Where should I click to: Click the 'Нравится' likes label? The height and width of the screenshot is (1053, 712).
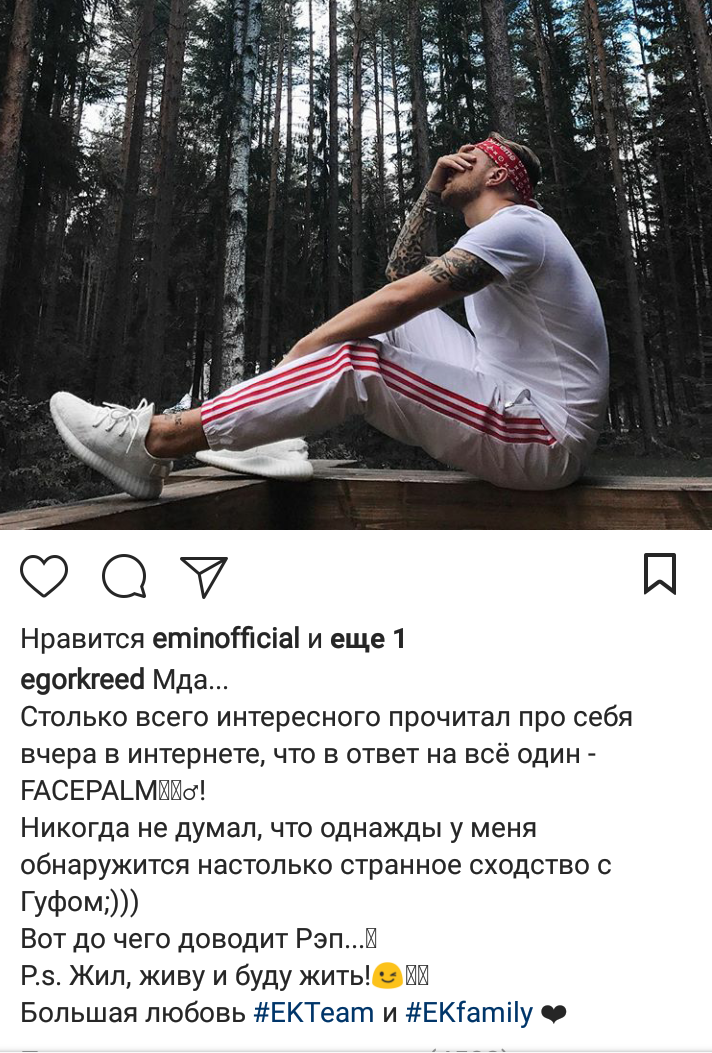(x=83, y=639)
